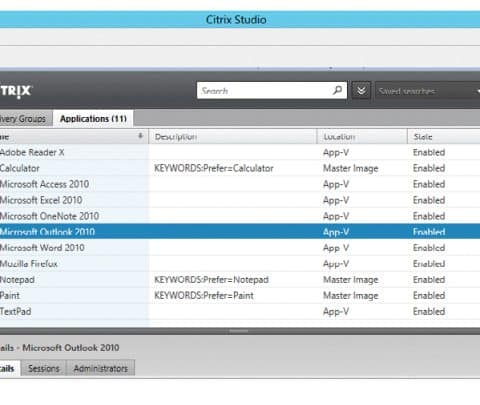Select the highlighted Microsoft Outlook 2010 row

[240, 232]
